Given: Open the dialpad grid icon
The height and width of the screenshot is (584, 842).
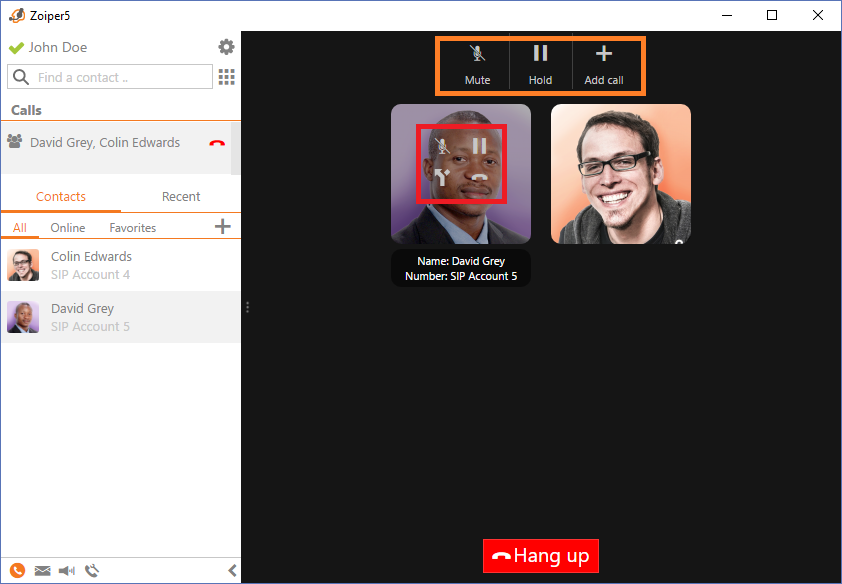Looking at the screenshot, I should pos(226,77).
